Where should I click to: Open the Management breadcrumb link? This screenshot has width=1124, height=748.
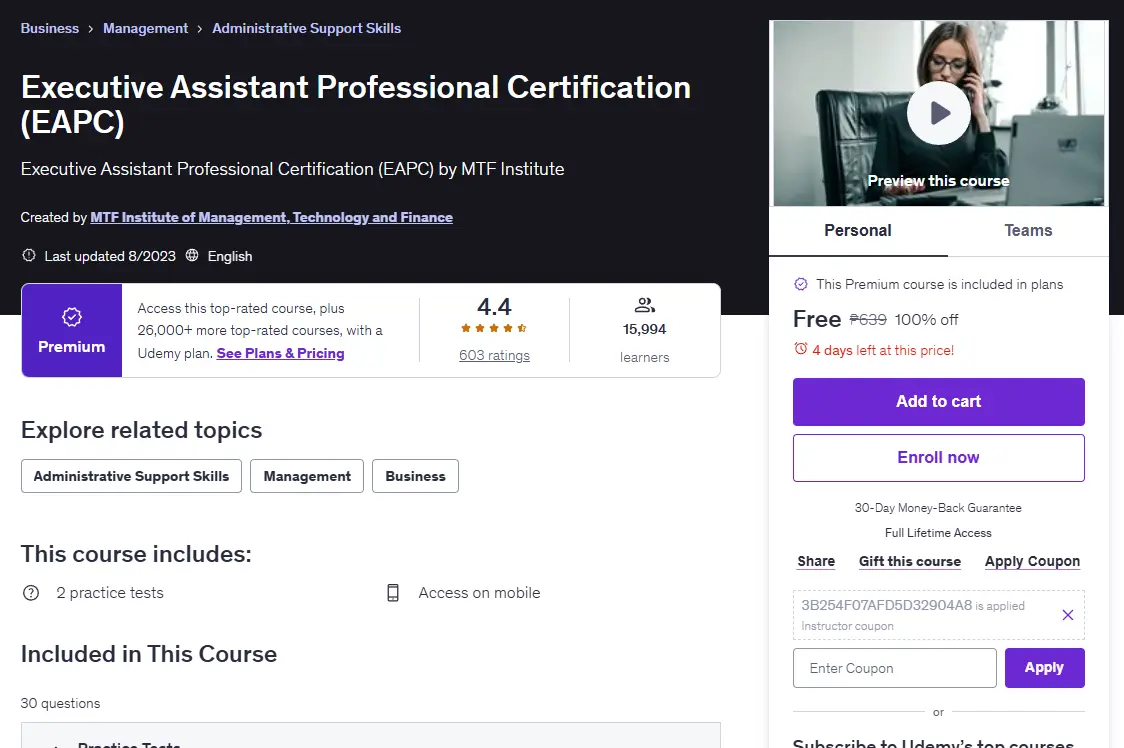pyautogui.click(x=146, y=29)
